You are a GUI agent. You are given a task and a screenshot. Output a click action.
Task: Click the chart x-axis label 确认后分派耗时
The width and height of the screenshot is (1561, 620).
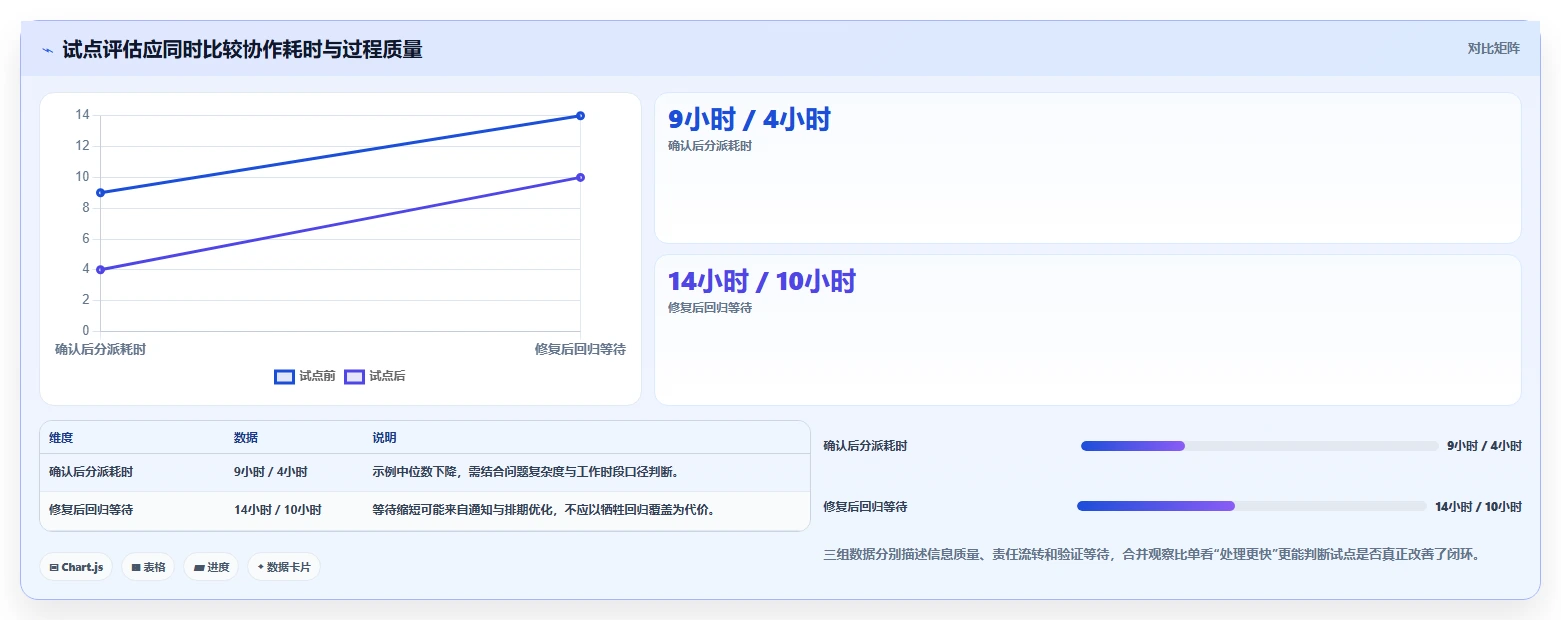[x=100, y=349]
